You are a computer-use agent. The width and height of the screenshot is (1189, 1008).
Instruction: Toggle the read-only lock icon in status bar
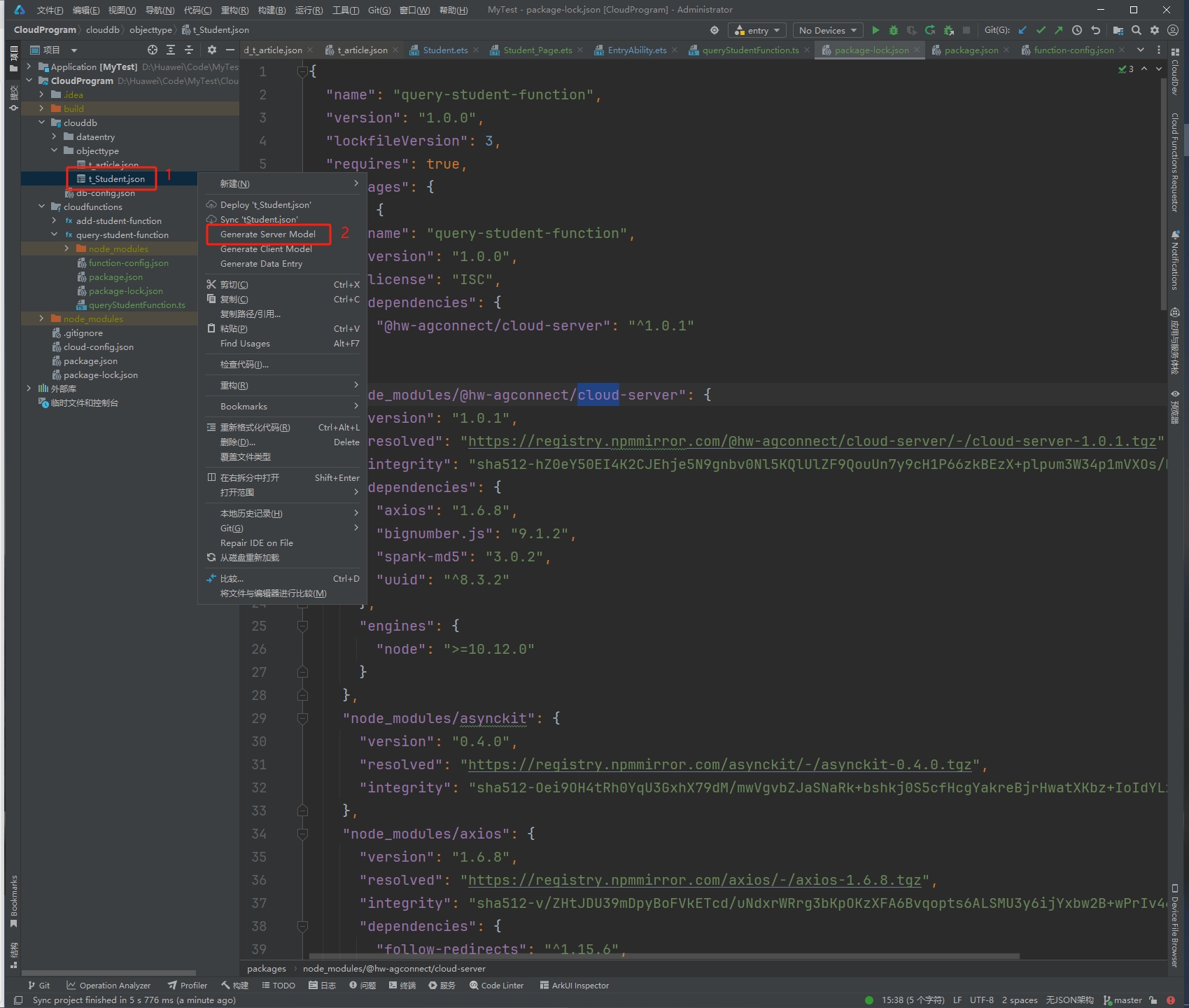click(1153, 1000)
